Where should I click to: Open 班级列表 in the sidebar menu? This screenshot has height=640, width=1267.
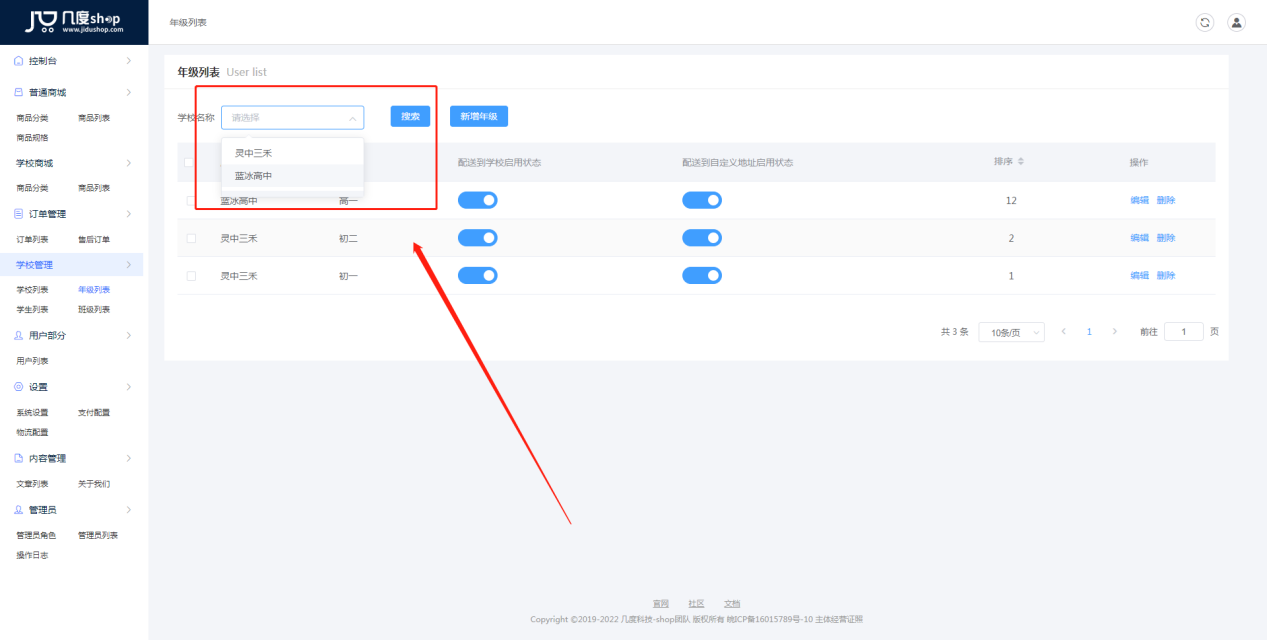point(94,309)
